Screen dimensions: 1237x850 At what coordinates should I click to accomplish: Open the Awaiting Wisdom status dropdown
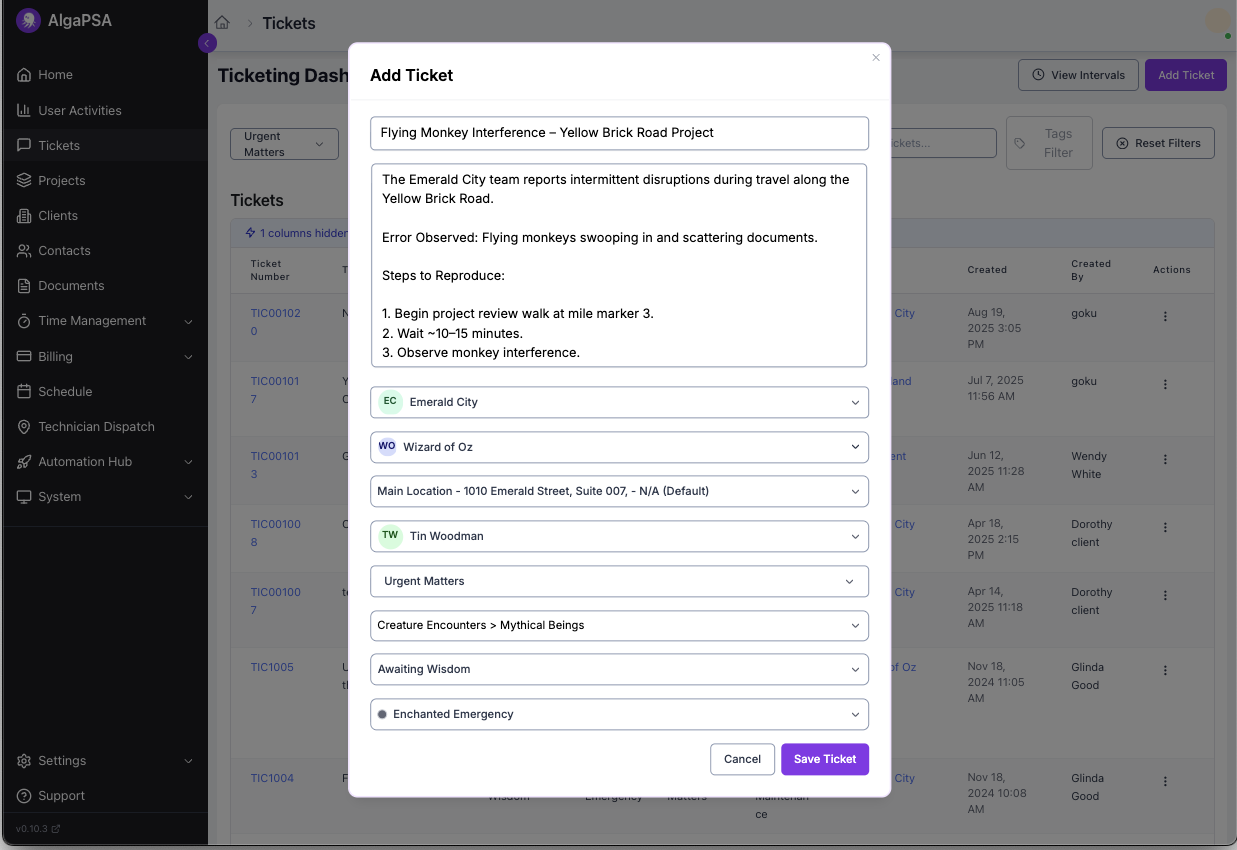(619, 670)
